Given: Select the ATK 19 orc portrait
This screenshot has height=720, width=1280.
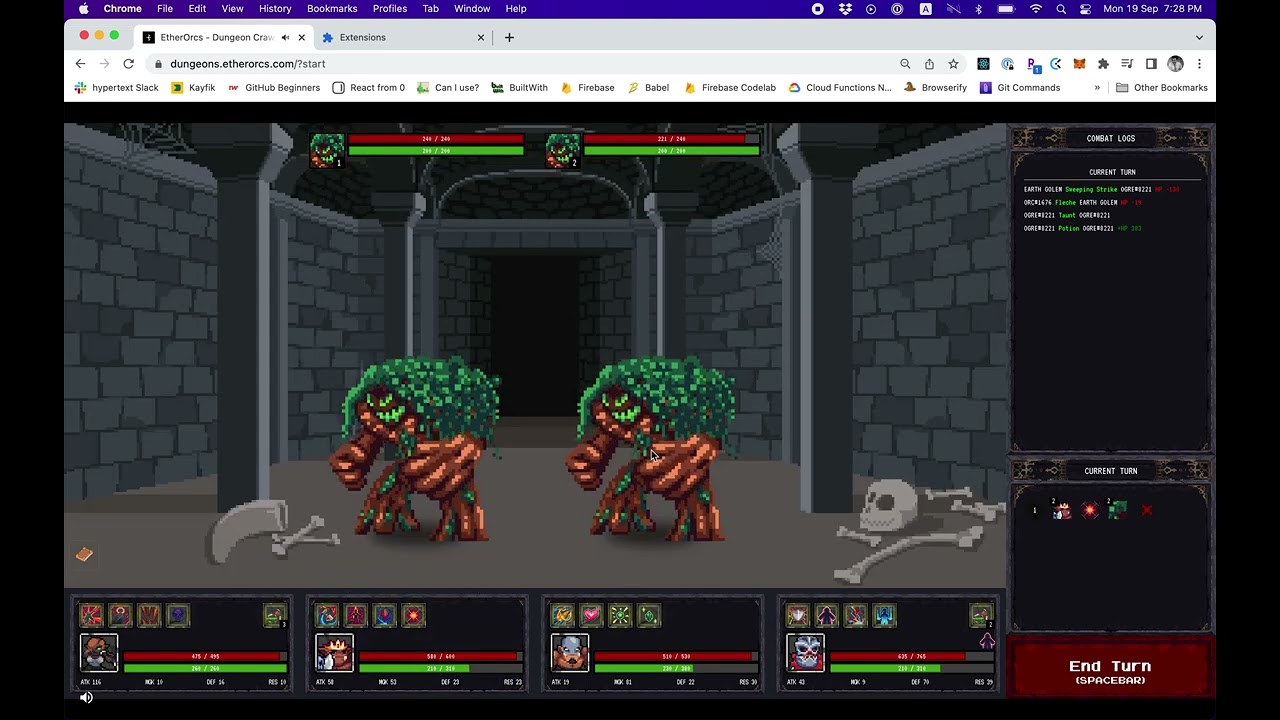Looking at the screenshot, I should pyautogui.click(x=570, y=653).
